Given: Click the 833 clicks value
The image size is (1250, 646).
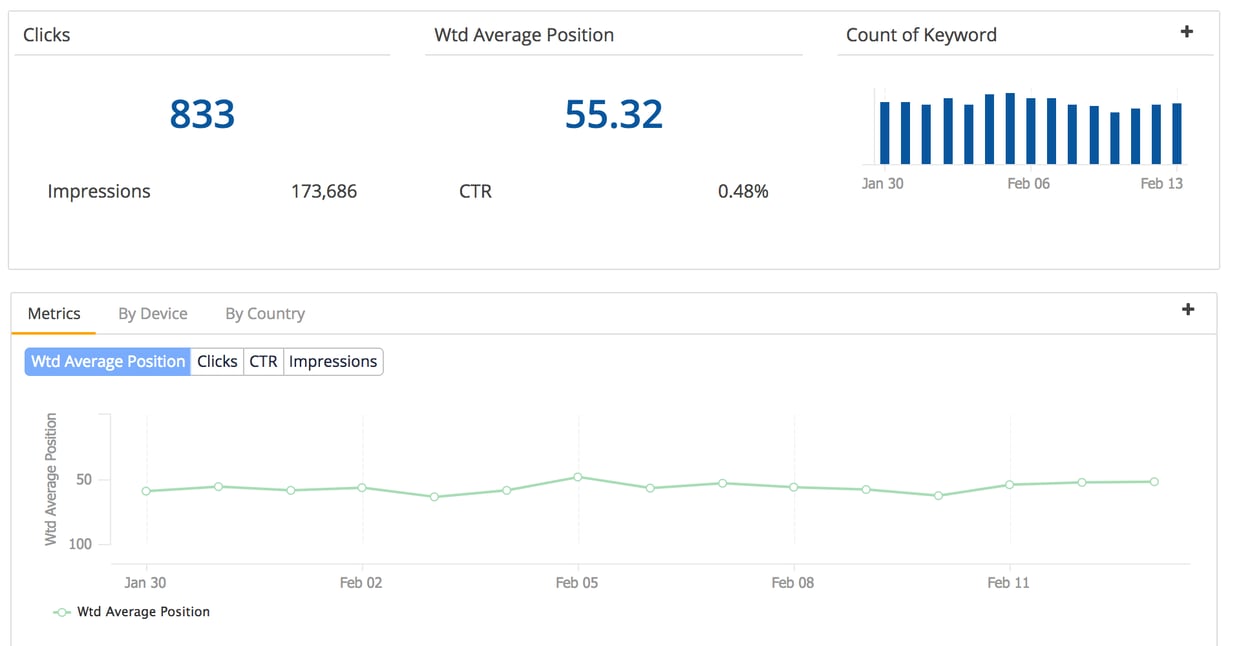Looking at the screenshot, I should [202, 114].
